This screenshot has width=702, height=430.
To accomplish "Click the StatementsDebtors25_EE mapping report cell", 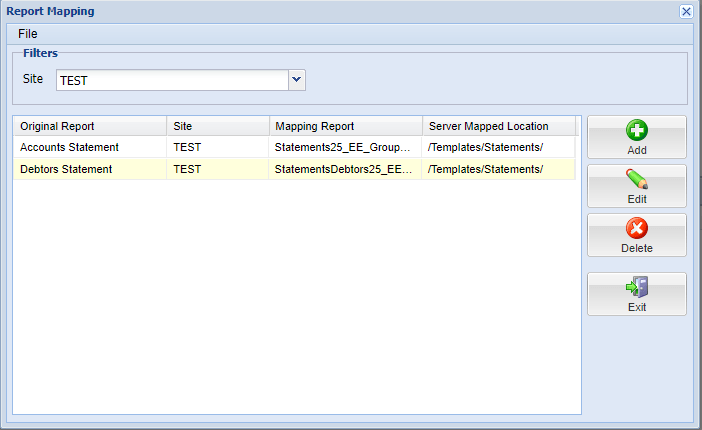I will 345,169.
